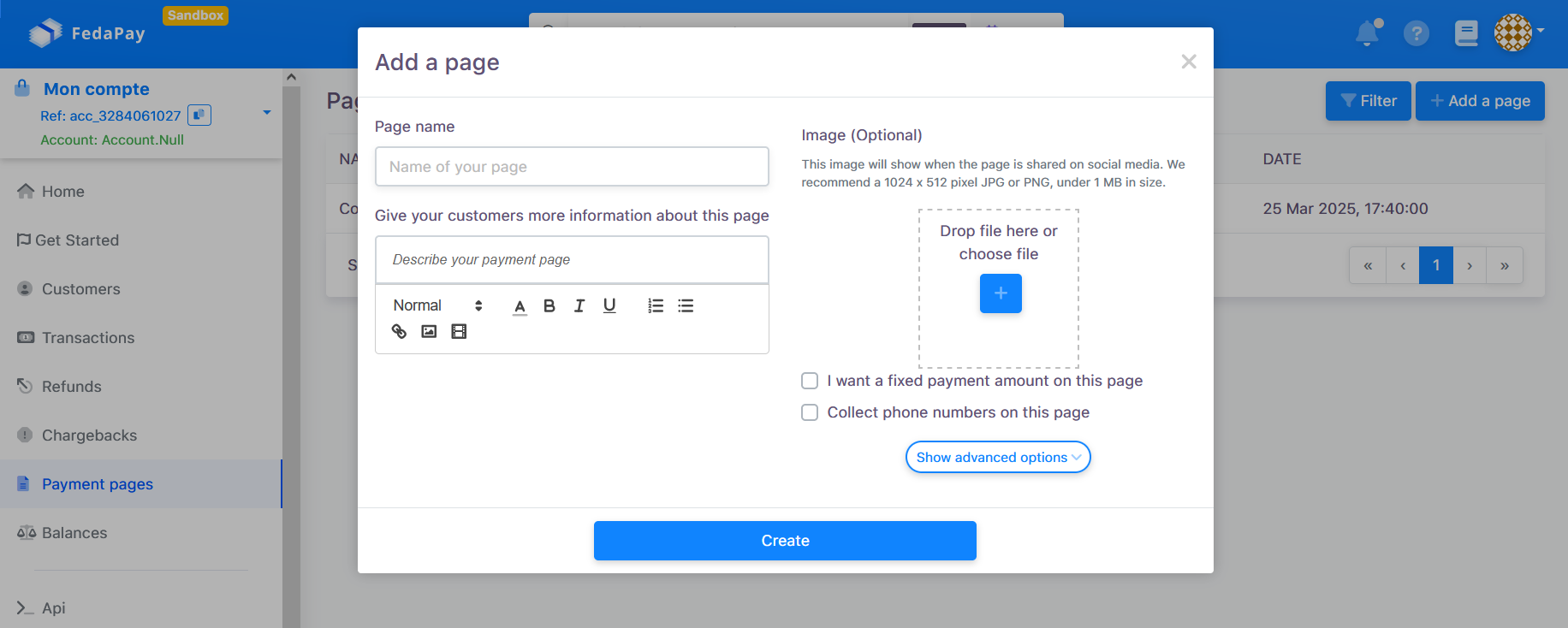Expand Show advanced options
The height and width of the screenshot is (628, 1568).
tap(998, 457)
